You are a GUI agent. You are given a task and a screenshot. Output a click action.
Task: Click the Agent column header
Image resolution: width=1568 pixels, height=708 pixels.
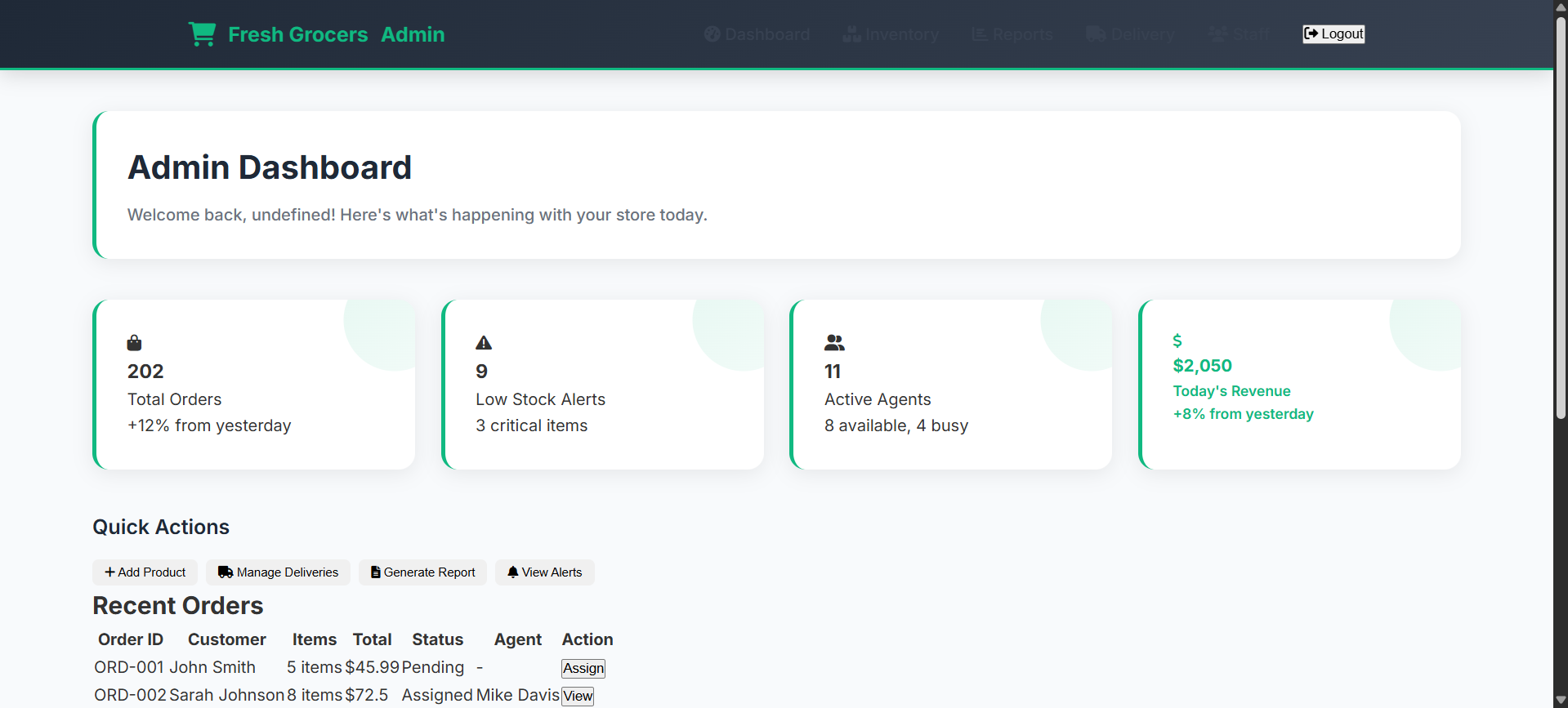518,639
